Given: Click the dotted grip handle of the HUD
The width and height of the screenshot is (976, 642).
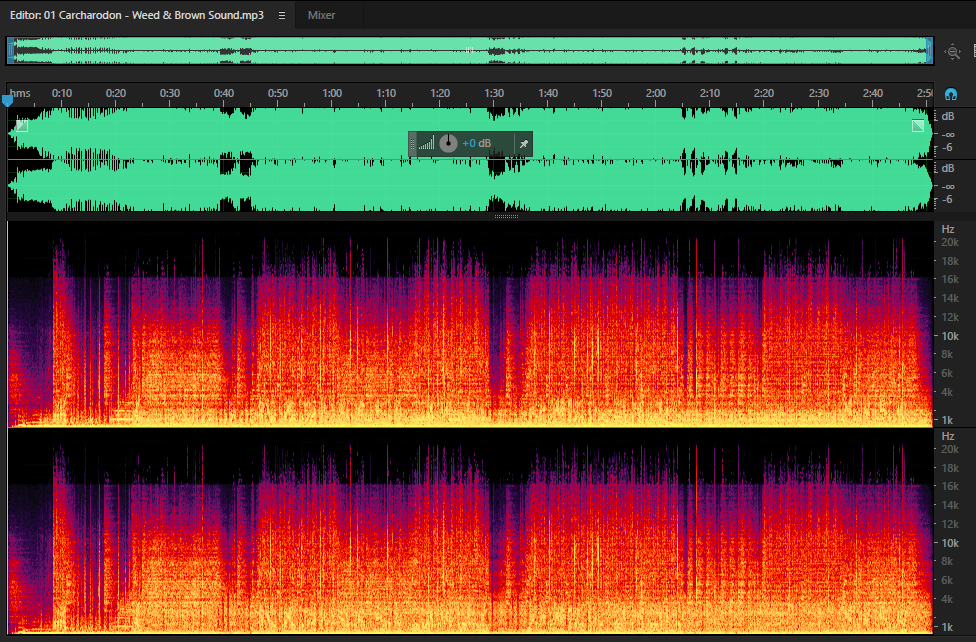Looking at the screenshot, I should [x=412, y=144].
